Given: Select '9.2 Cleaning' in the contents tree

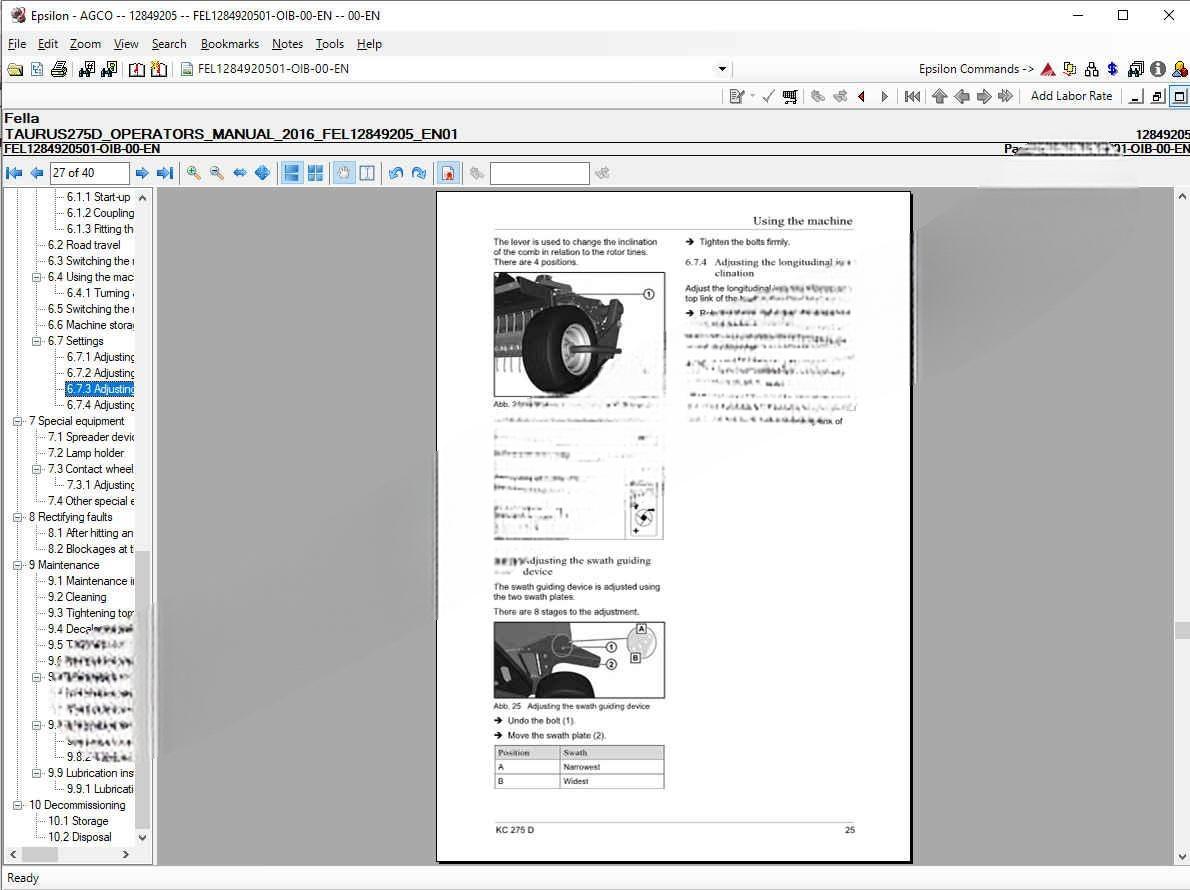Looking at the screenshot, I should [x=85, y=597].
